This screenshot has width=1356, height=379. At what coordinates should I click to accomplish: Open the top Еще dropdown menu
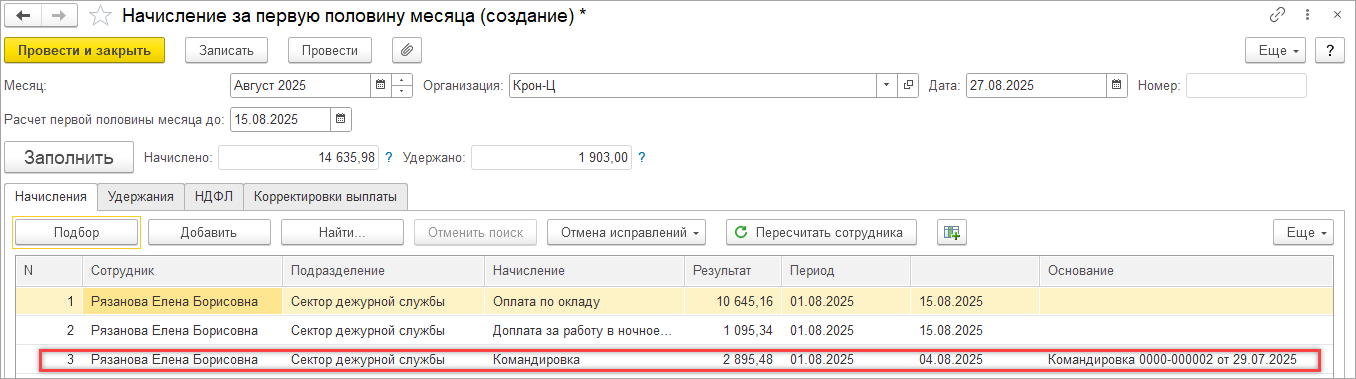(1276, 50)
